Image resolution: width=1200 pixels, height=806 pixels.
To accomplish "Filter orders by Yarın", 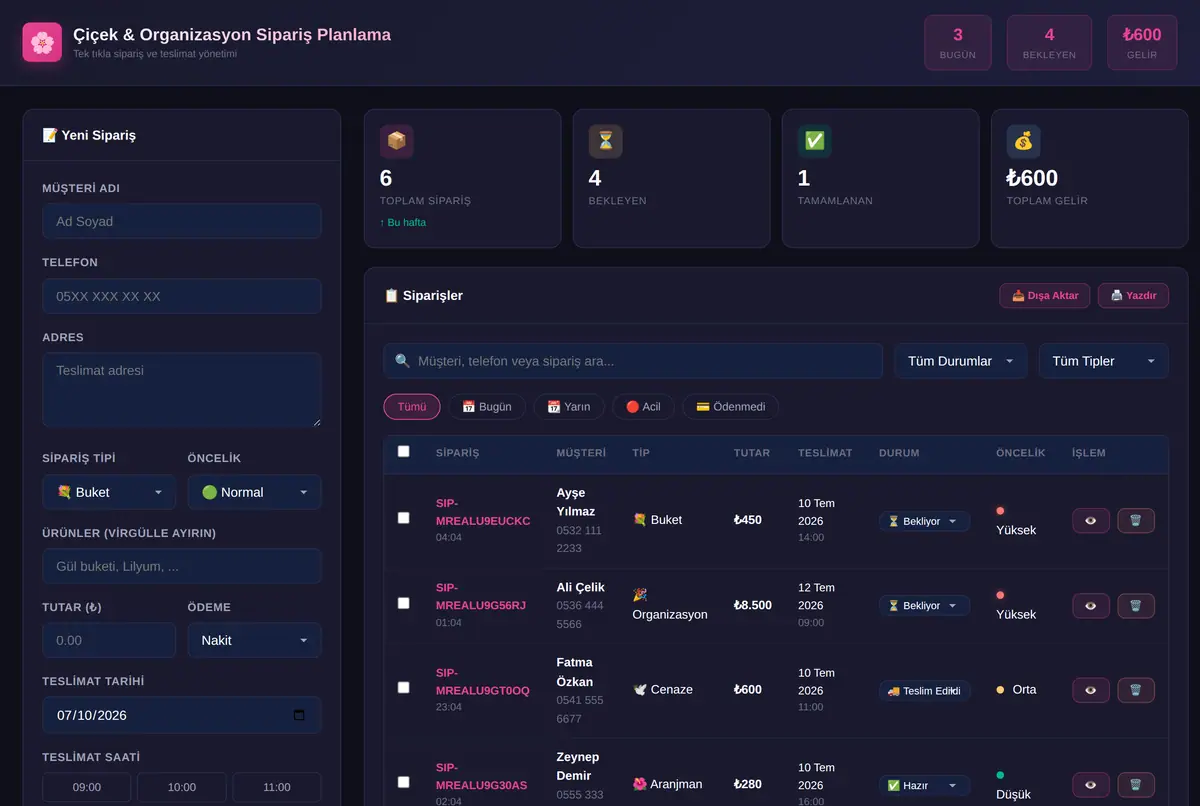I will [569, 407].
